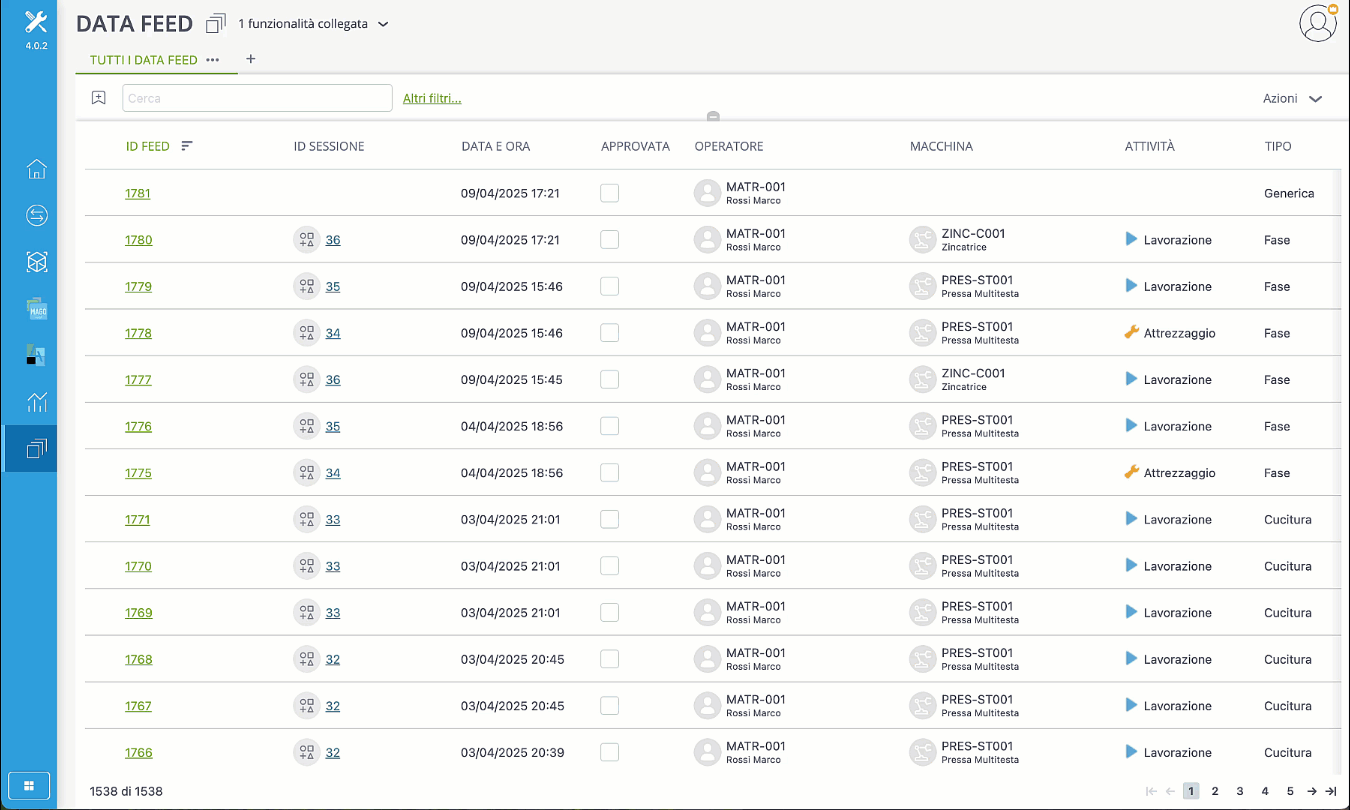Screen dimensions: 1350x810
Task: Click the session icon in row 1778
Action: (x=307, y=333)
